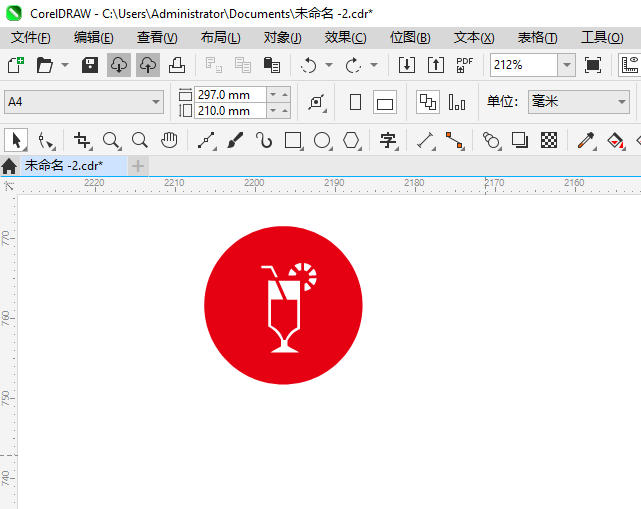
Task: Click the page height field 210.0 mm
Action: tap(230, 111)
